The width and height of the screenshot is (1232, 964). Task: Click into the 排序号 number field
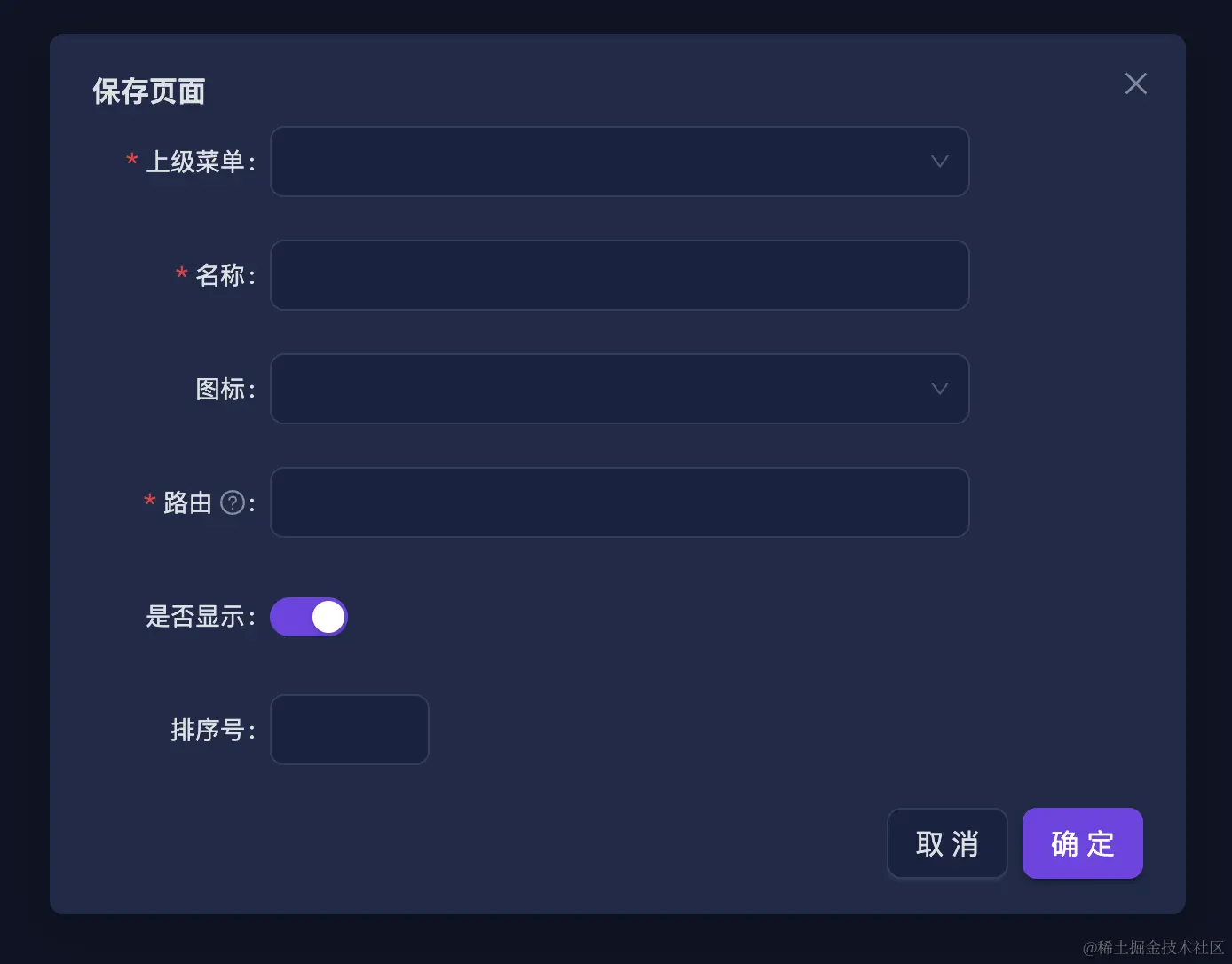(349, 730)
